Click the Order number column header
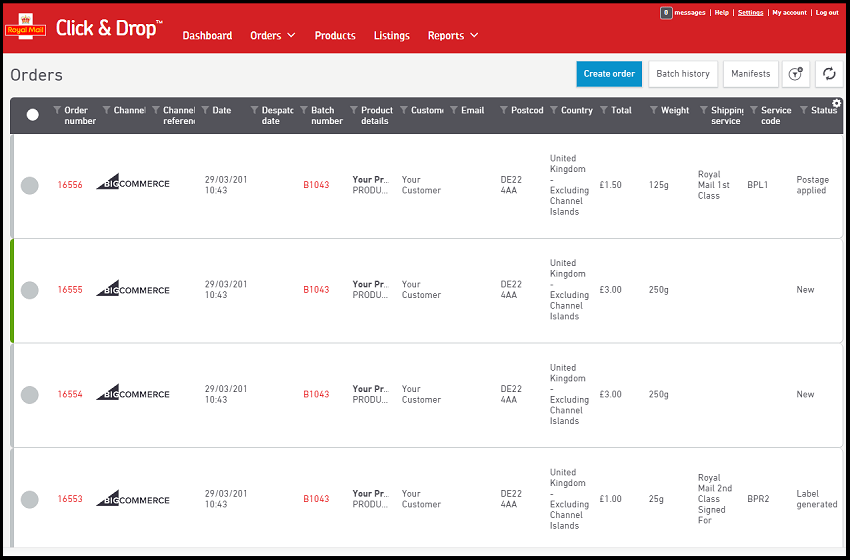 (x=80, y=115)
